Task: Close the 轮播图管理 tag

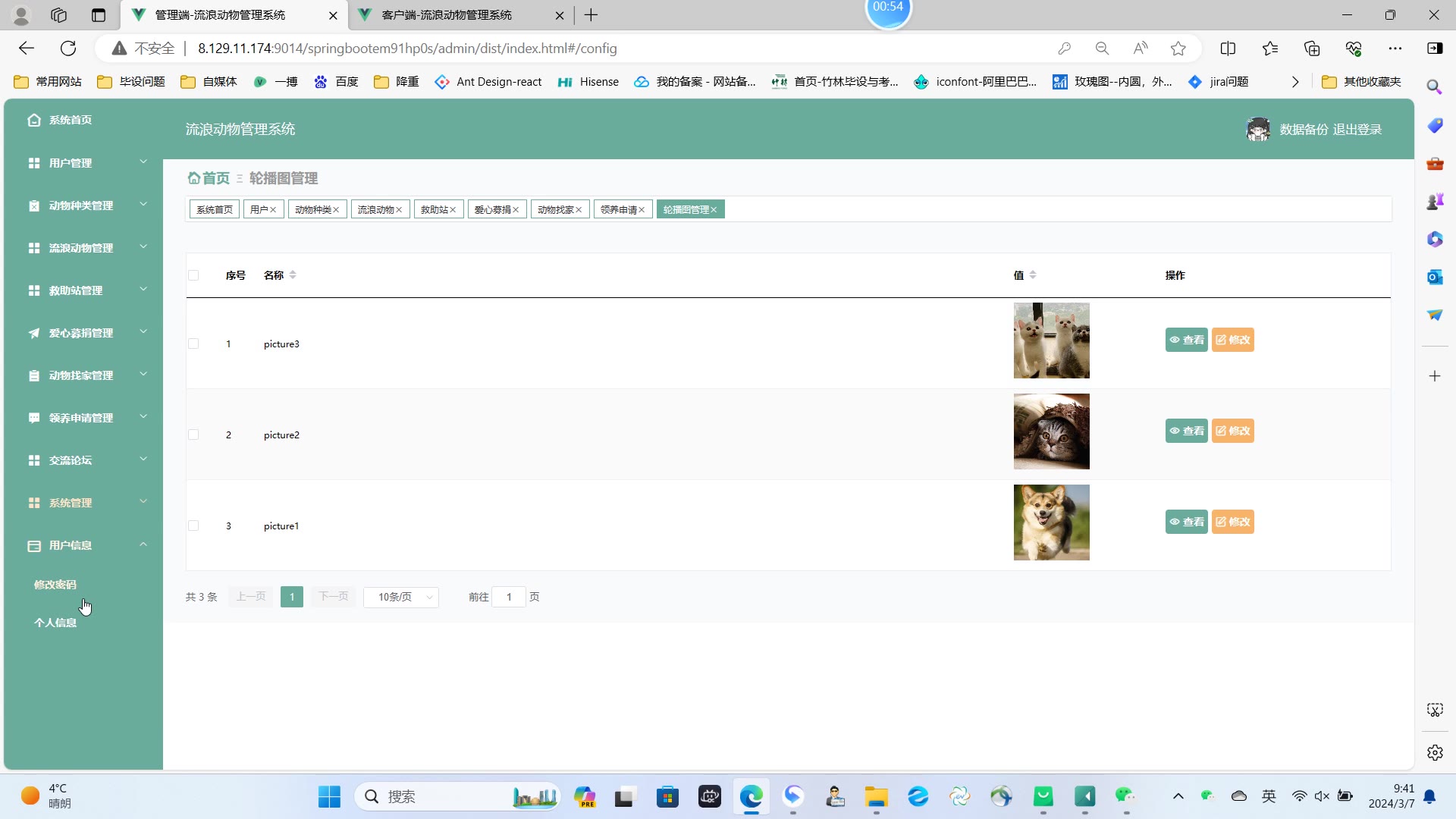Action: [714, 210]
